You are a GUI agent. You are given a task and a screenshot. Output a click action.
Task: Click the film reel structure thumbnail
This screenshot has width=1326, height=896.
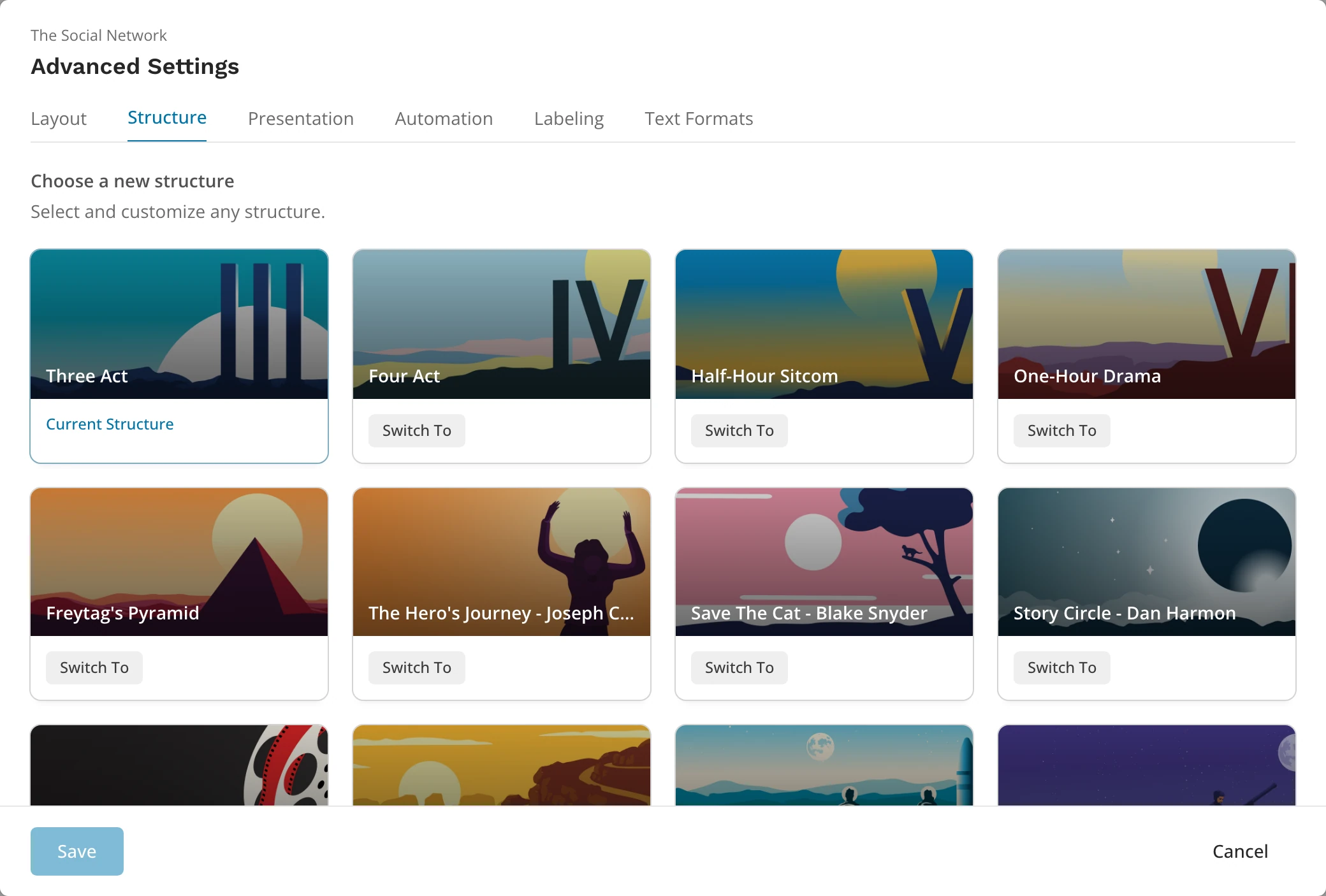(x=179, y=765)
